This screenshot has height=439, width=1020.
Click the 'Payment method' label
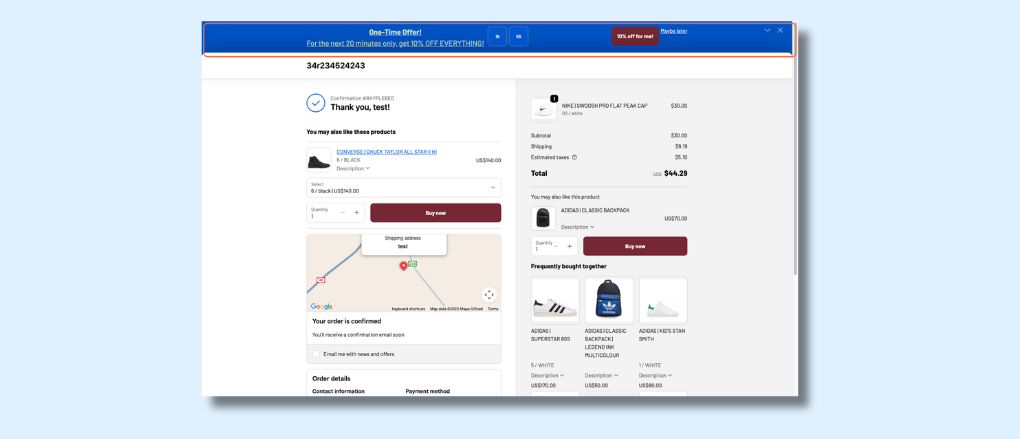coord(427,392)
